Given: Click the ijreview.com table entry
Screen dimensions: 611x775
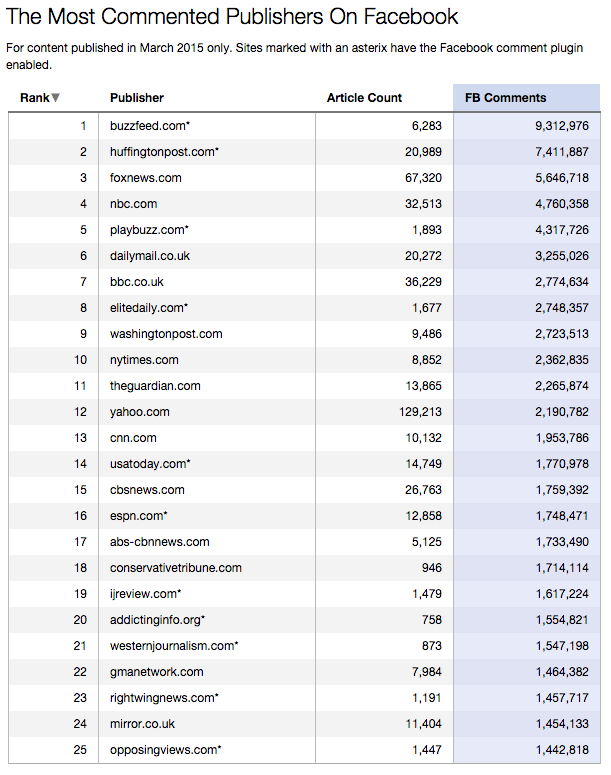Looking at the screenshot, I should tap(145, 594).
